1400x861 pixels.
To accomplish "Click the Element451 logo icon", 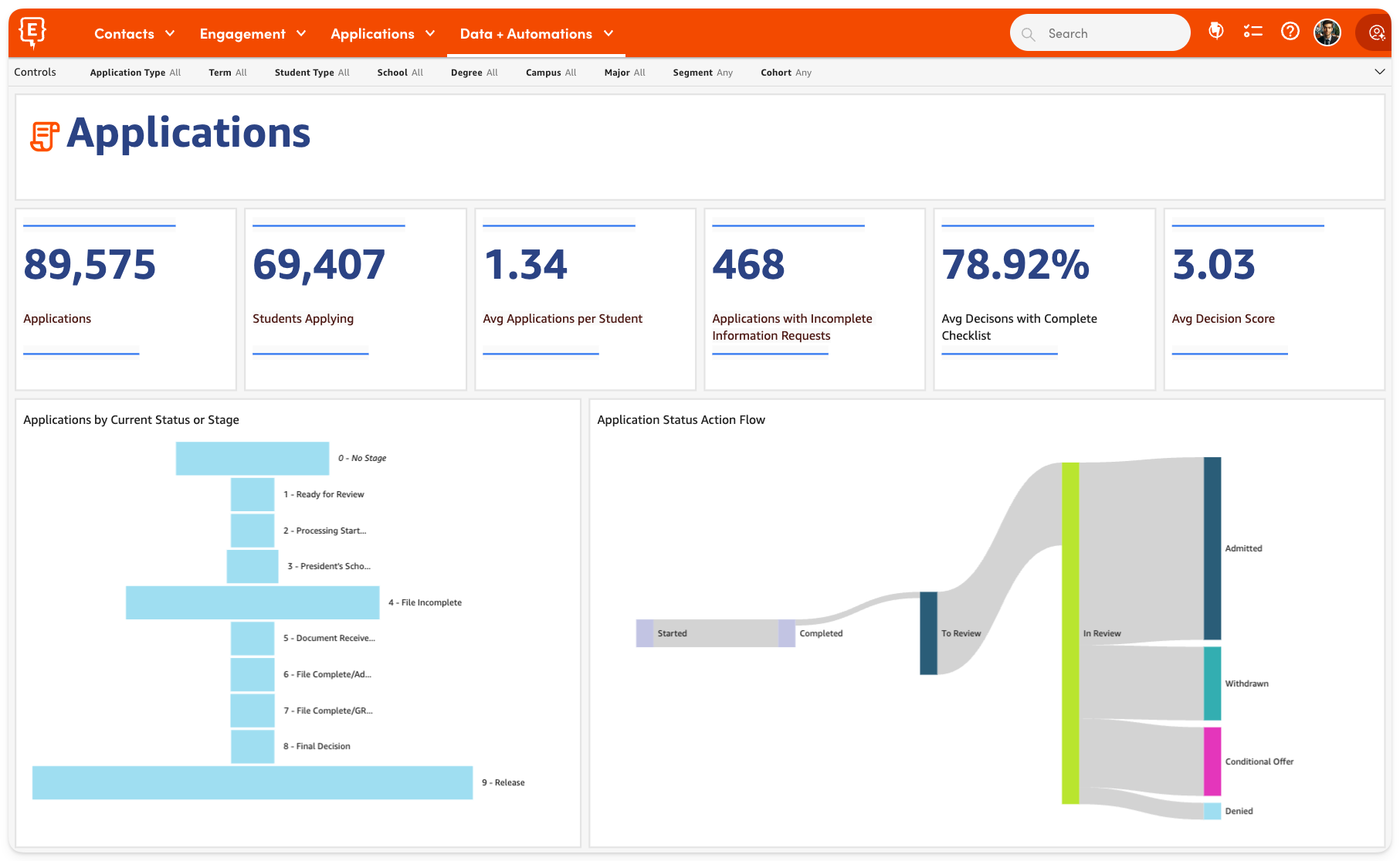I will (32, 32).
